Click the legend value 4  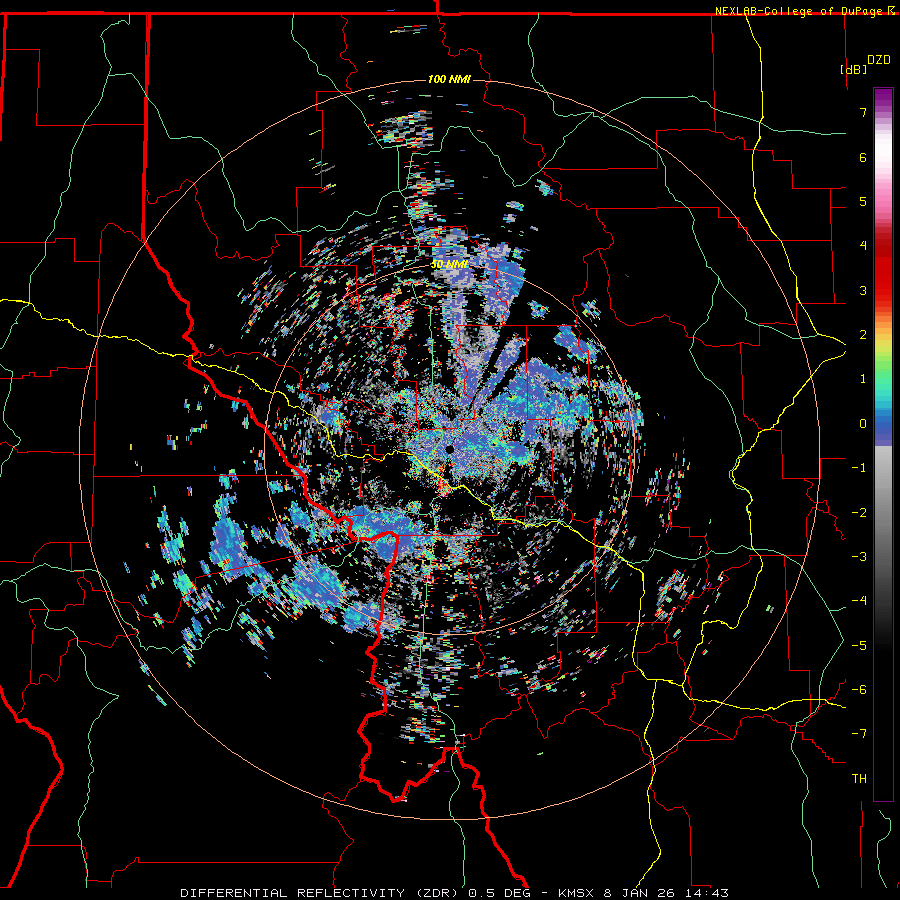pos(863,246)
